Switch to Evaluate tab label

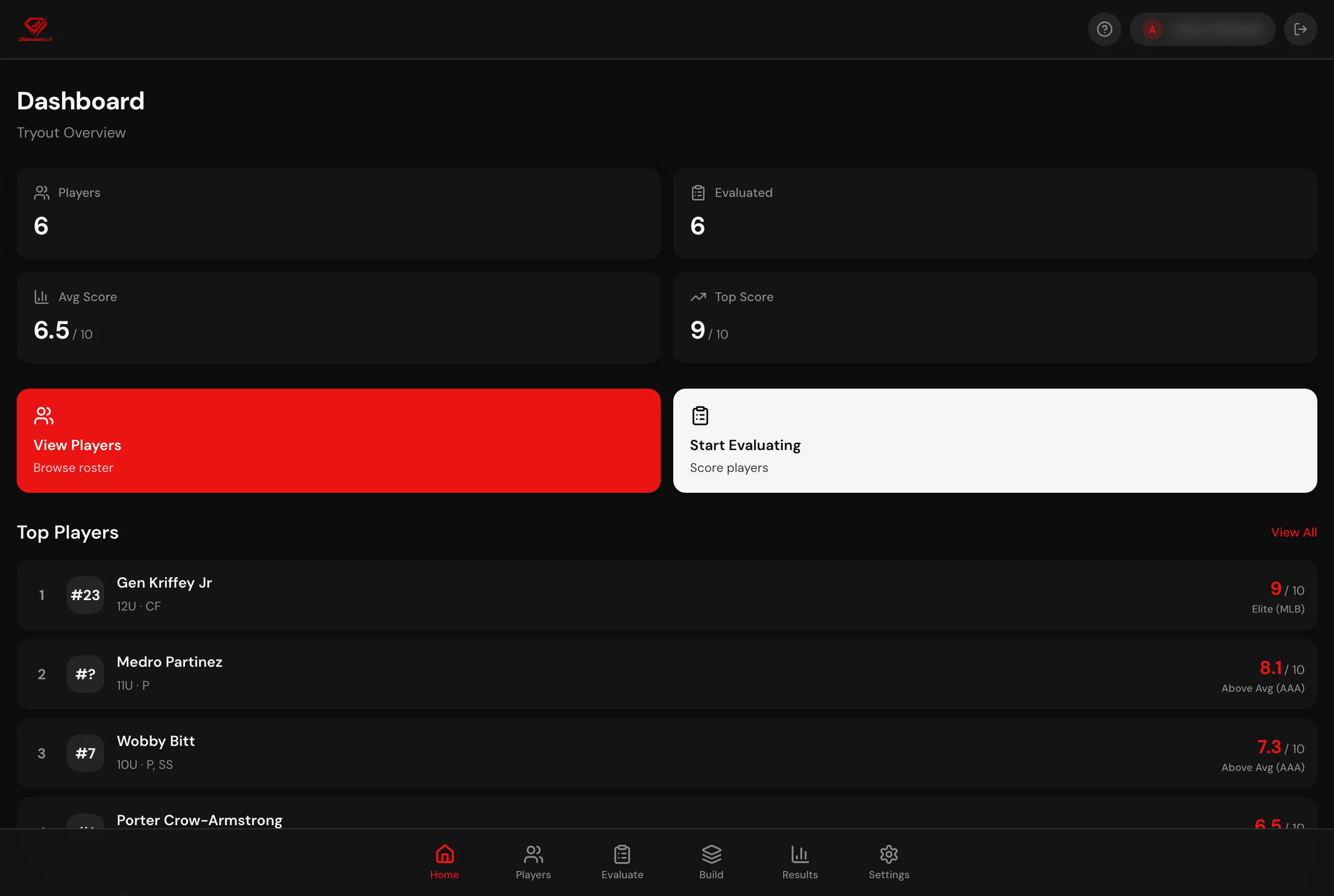[x=622, y=875]
